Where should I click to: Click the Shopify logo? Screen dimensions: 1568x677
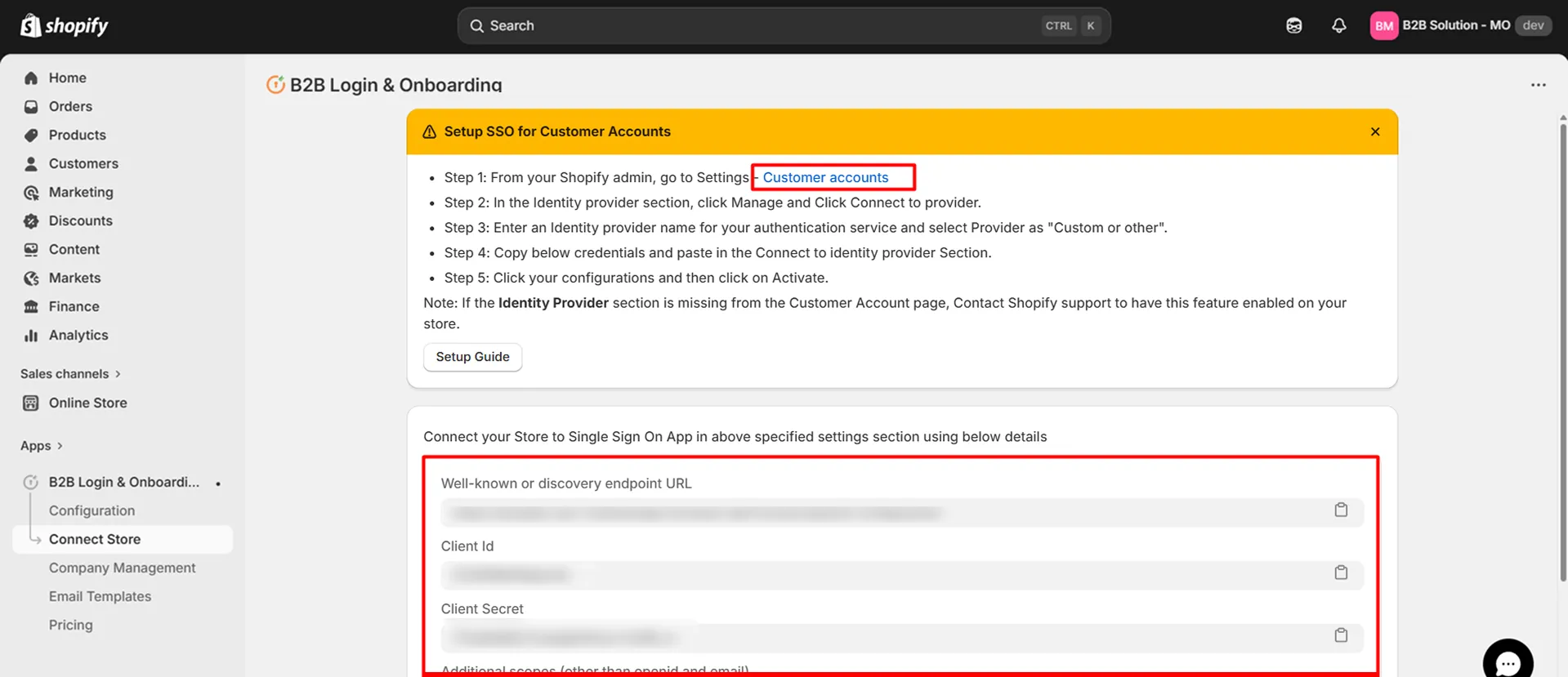coord(64,25)
